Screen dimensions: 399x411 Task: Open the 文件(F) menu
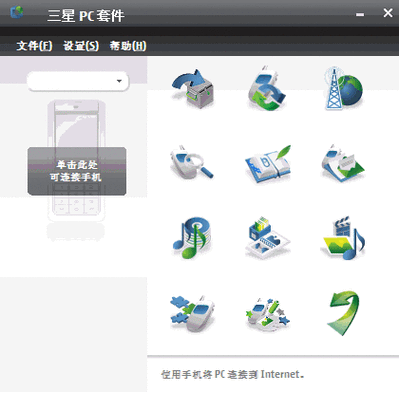34,46
